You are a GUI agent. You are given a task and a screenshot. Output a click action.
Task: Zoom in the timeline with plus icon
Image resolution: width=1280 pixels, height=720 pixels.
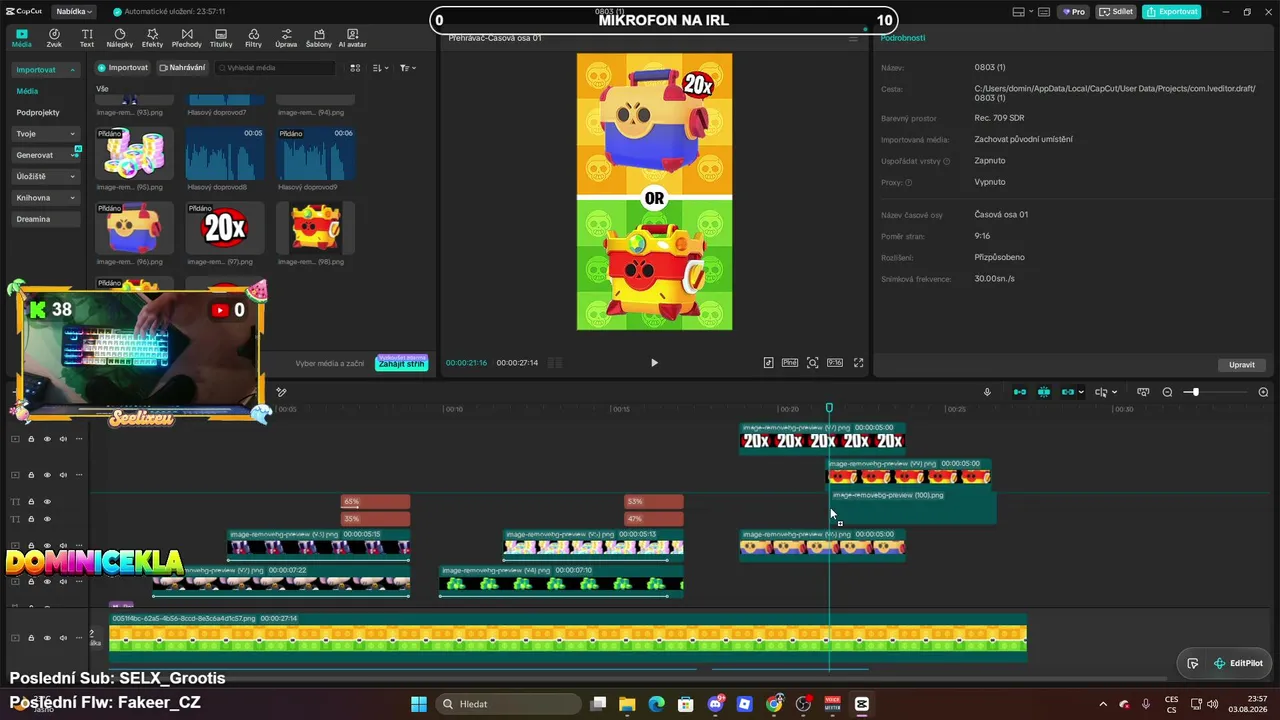click(x=1263, y=392)
